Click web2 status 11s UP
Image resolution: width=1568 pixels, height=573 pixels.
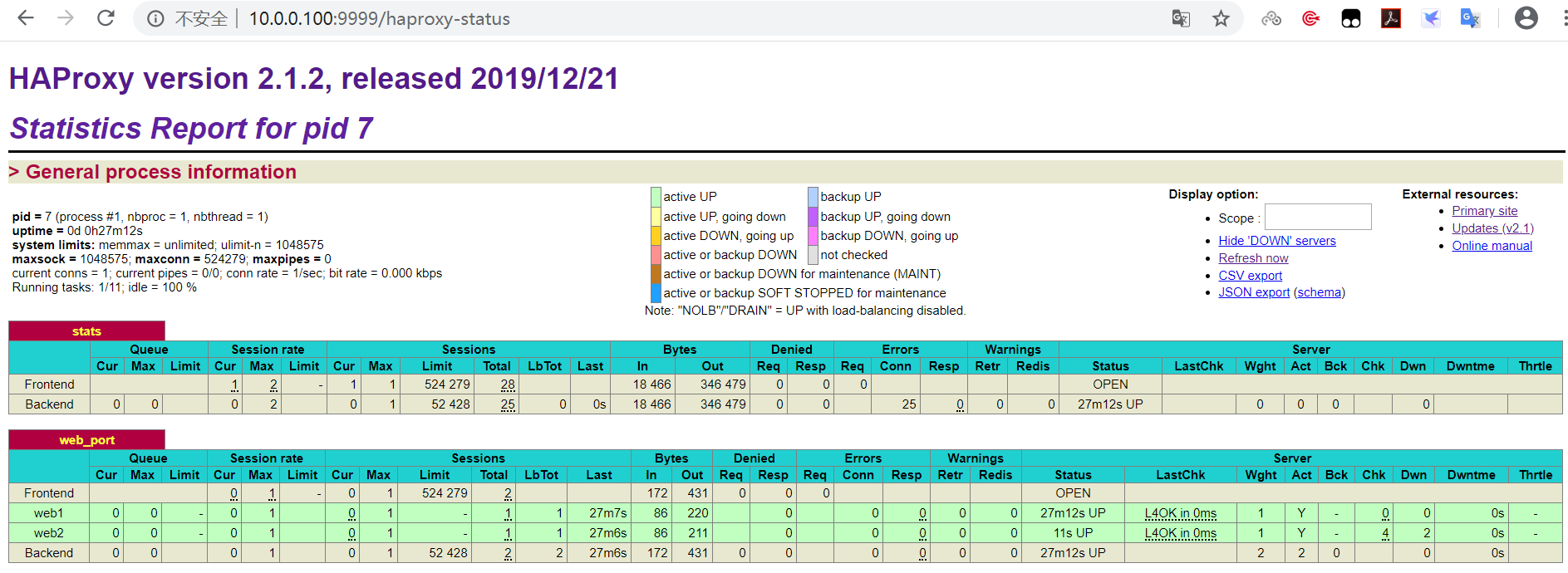[1073, 533]
